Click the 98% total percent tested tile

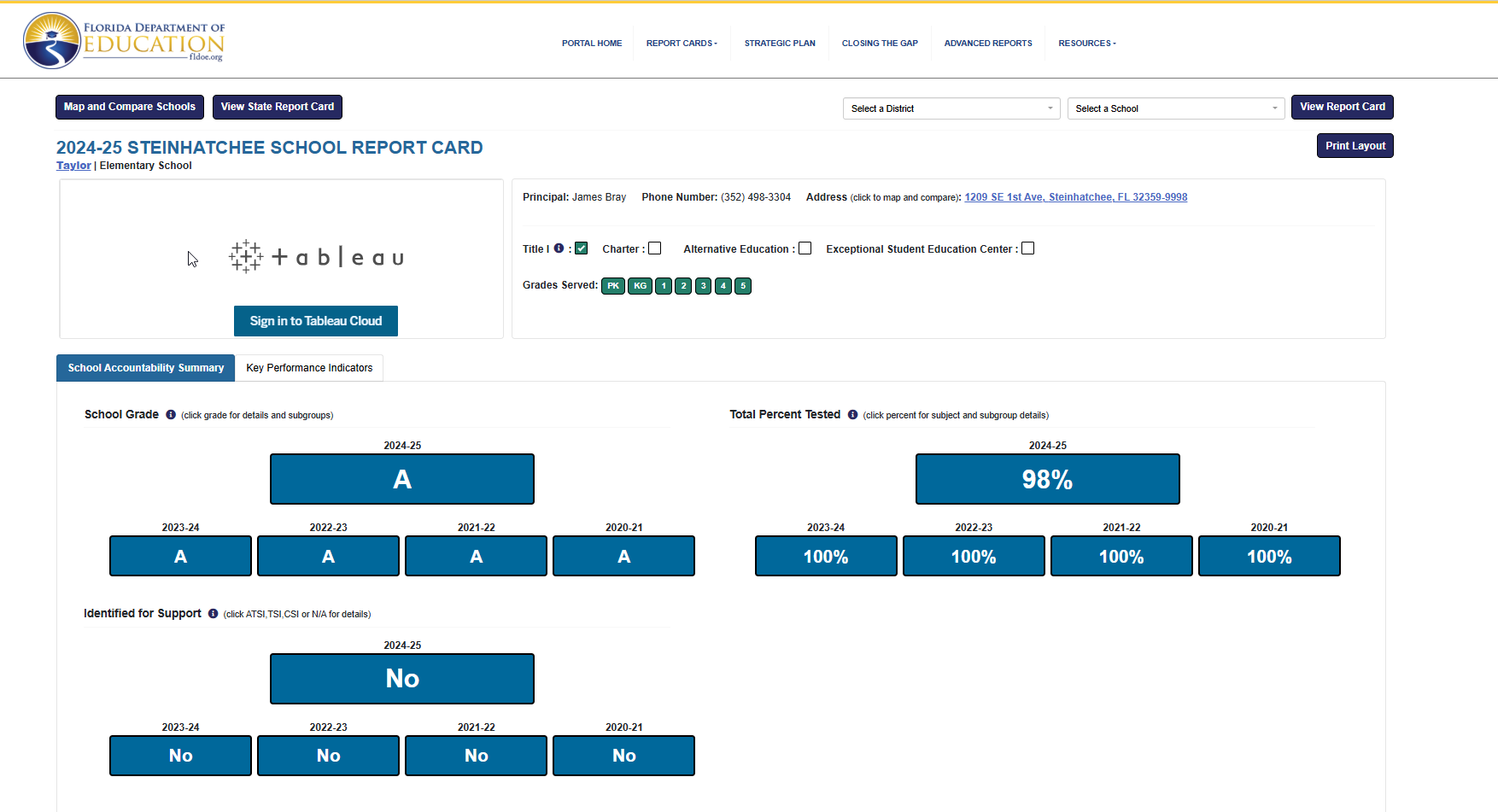[1047, 479]
